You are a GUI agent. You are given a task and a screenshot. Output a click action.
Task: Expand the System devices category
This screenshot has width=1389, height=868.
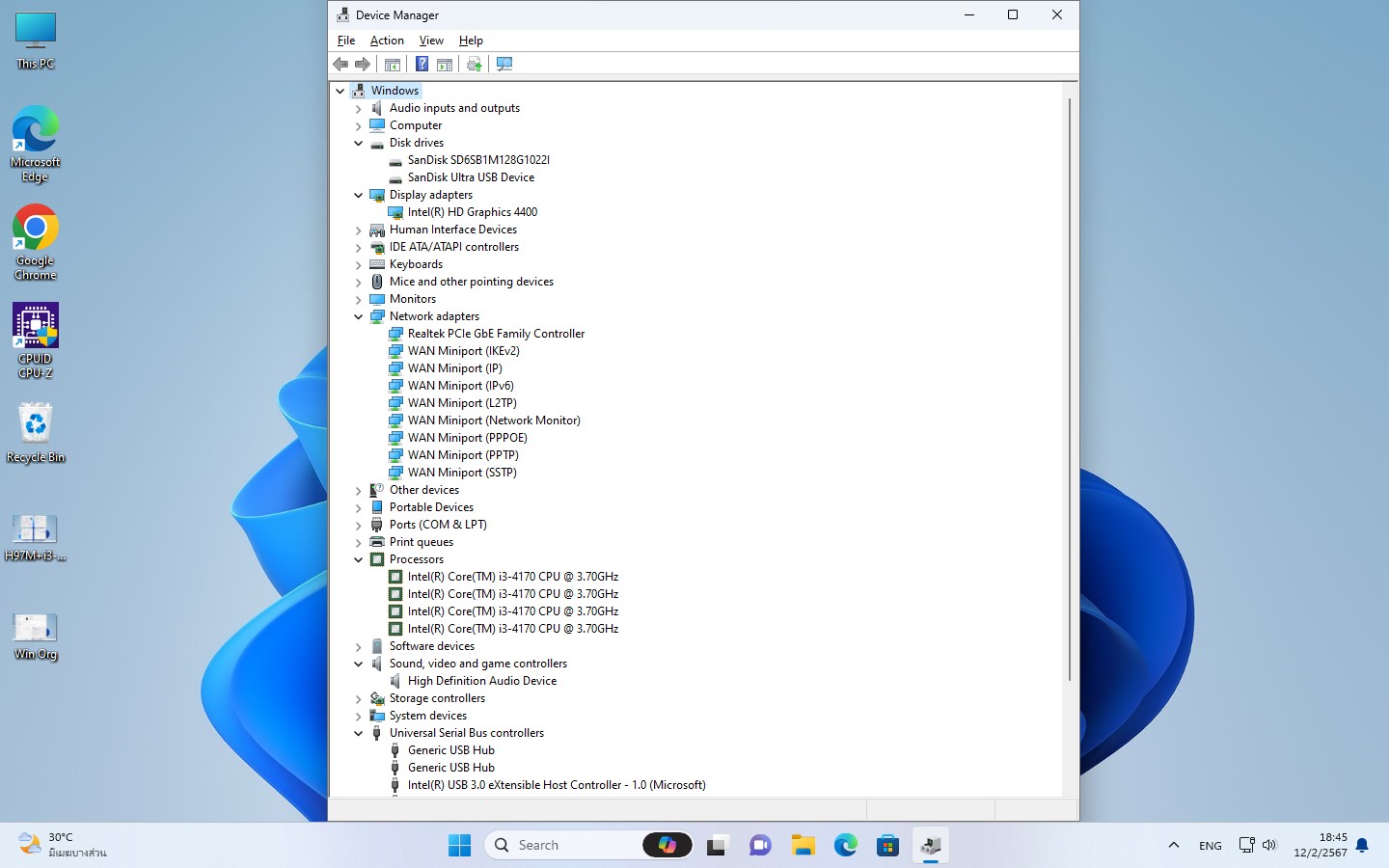pos(359,716)
